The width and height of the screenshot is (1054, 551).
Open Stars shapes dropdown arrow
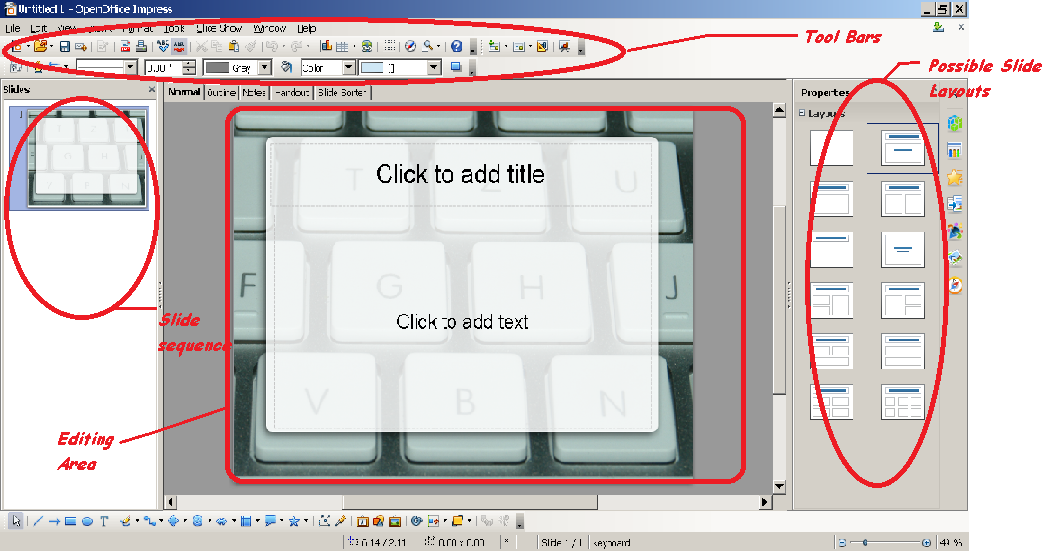[x=305, y=521]
